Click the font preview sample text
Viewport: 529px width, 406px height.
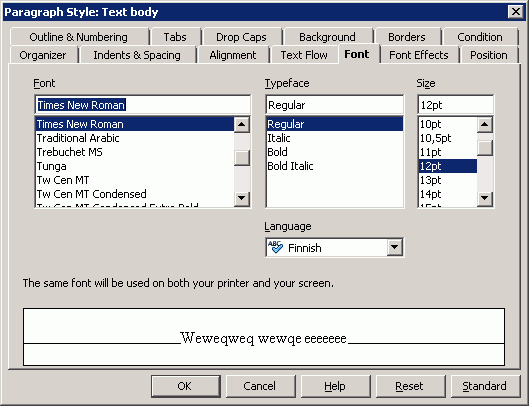tap(263, 338)
